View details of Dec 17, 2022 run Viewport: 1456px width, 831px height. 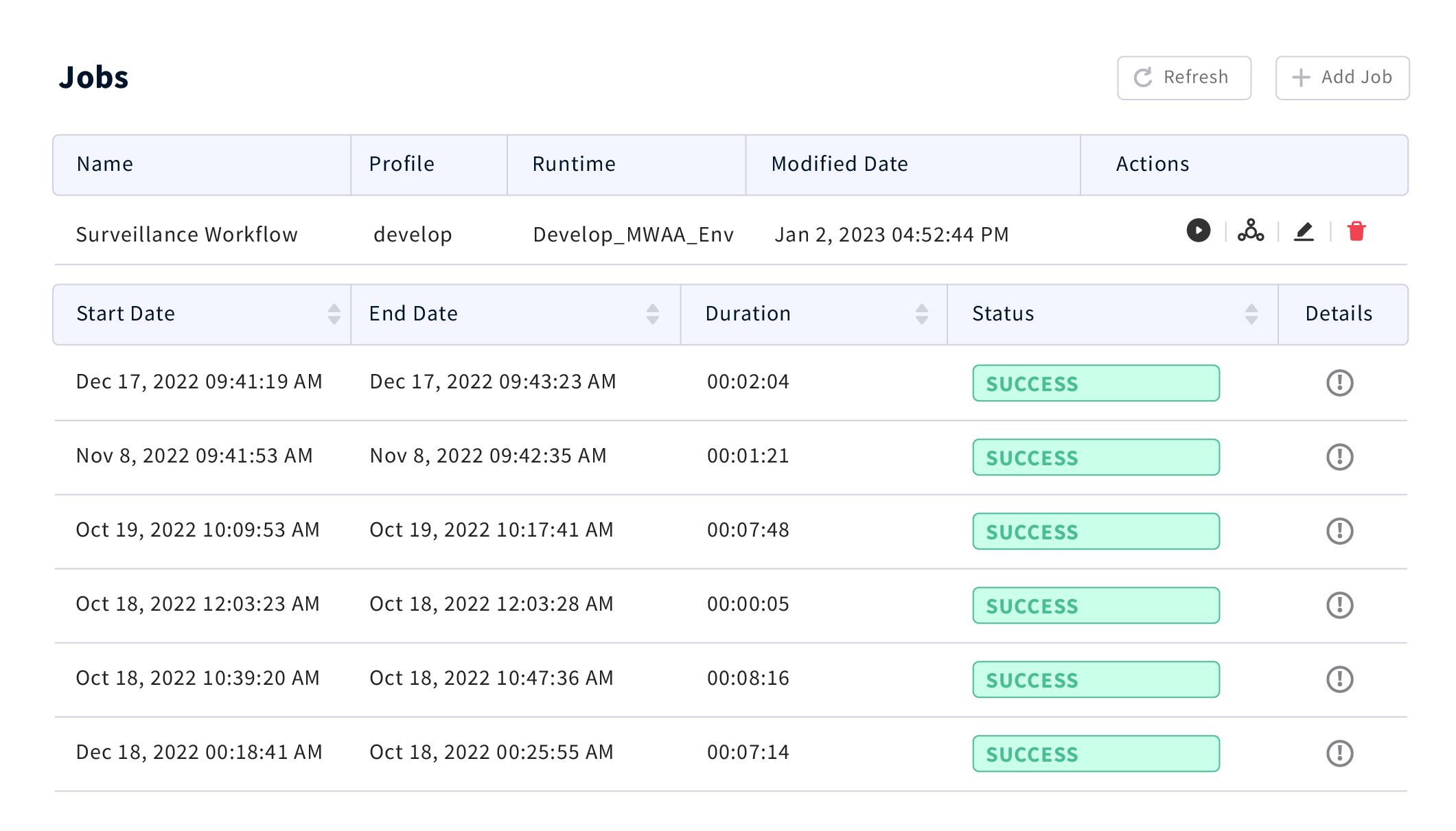(x=1339, y=383)
